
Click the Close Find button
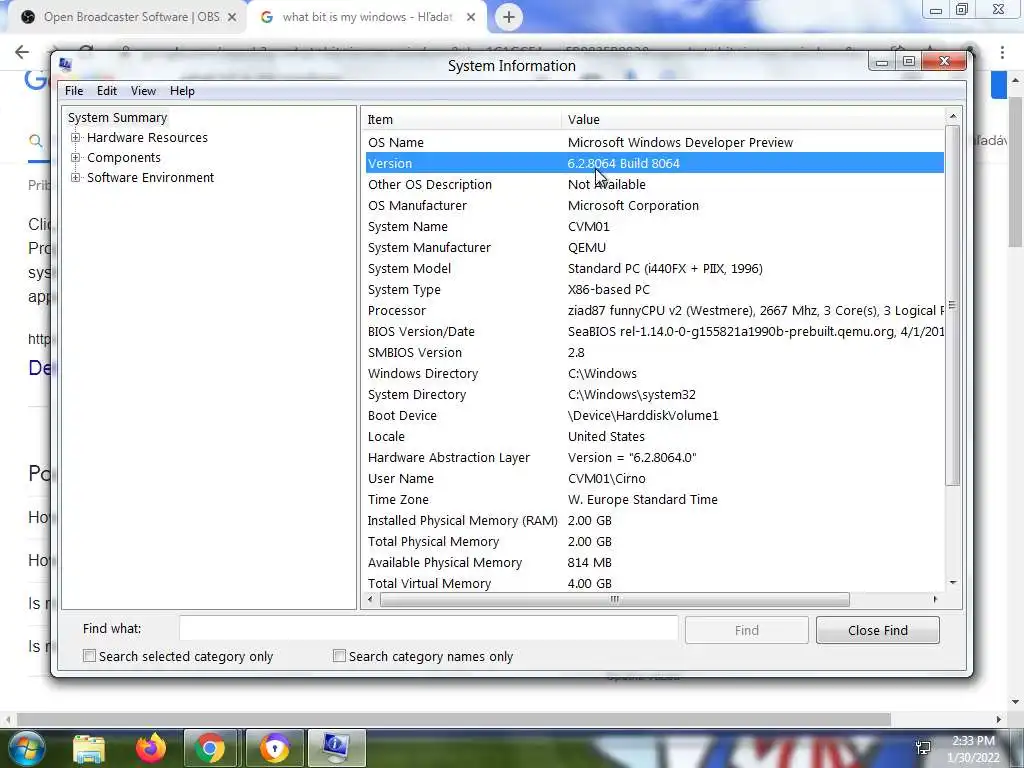(x=878, y=630)
